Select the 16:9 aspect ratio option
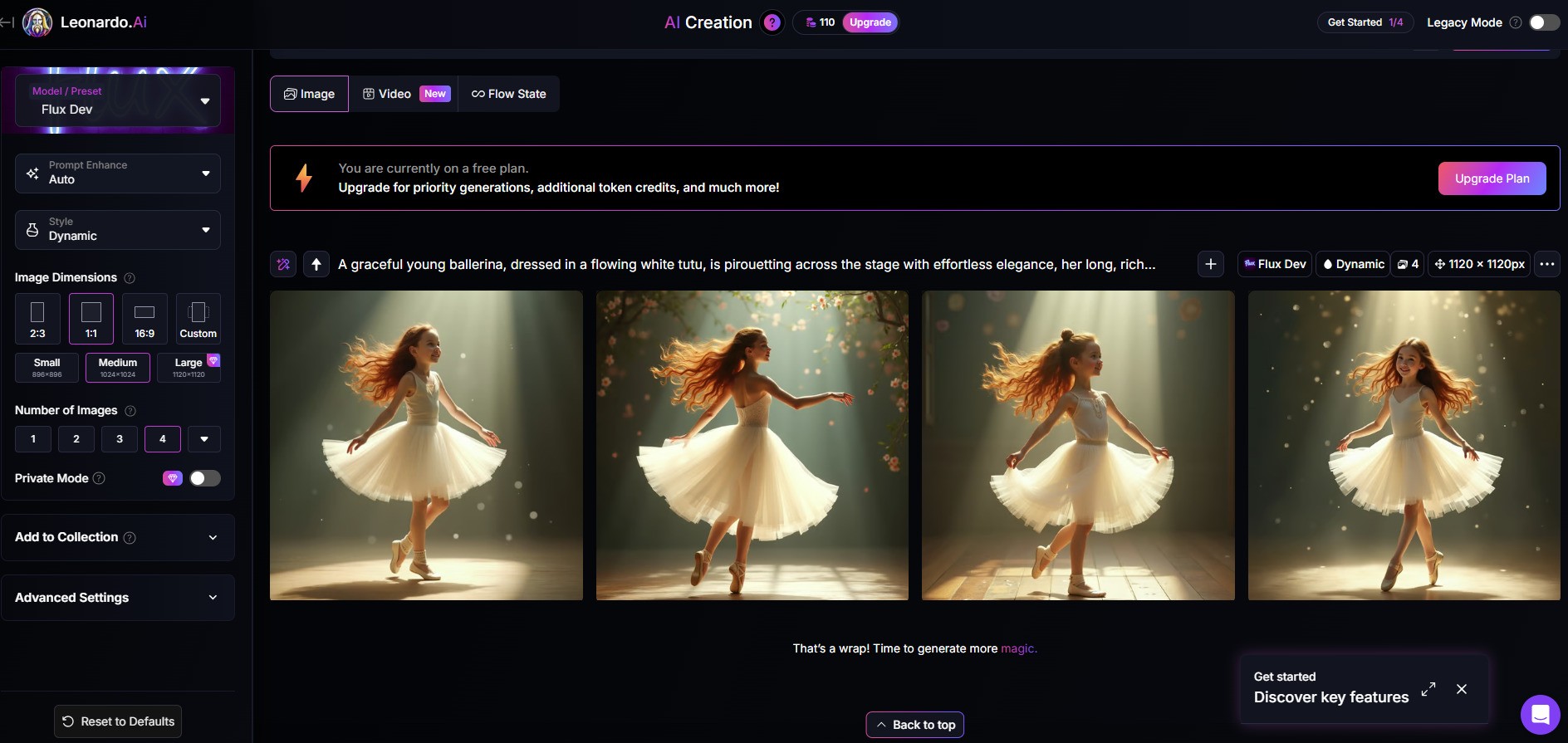Screen dimensions: 1568x743 tap(145, 318)
